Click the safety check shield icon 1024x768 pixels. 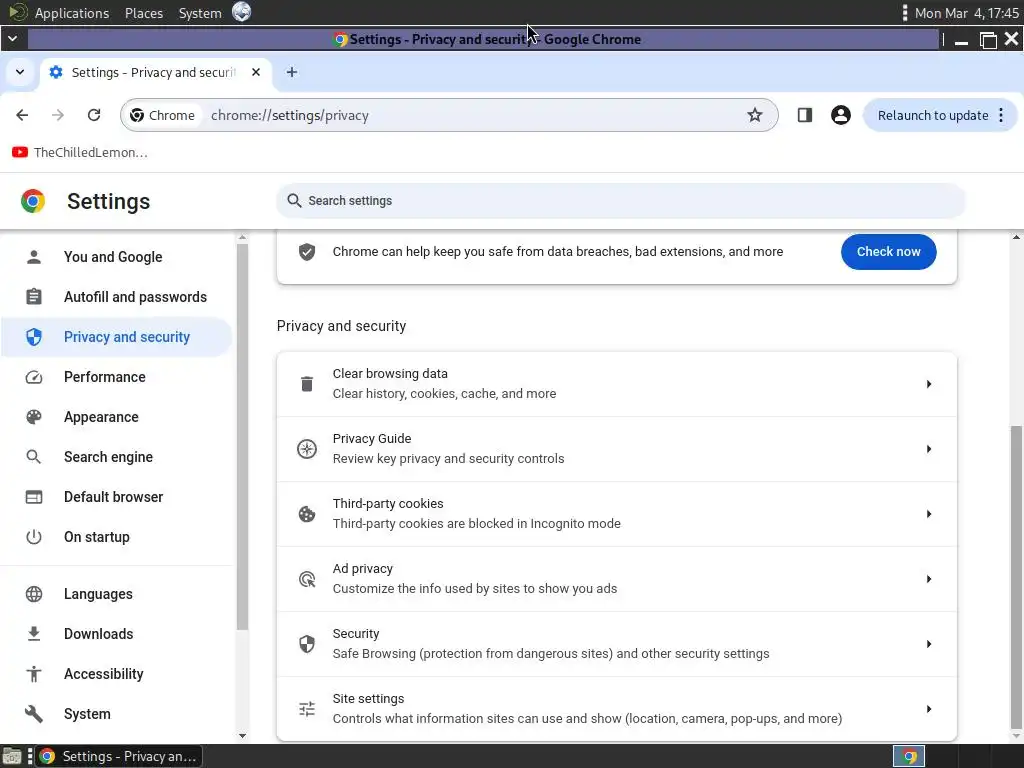tap(307, 251)
